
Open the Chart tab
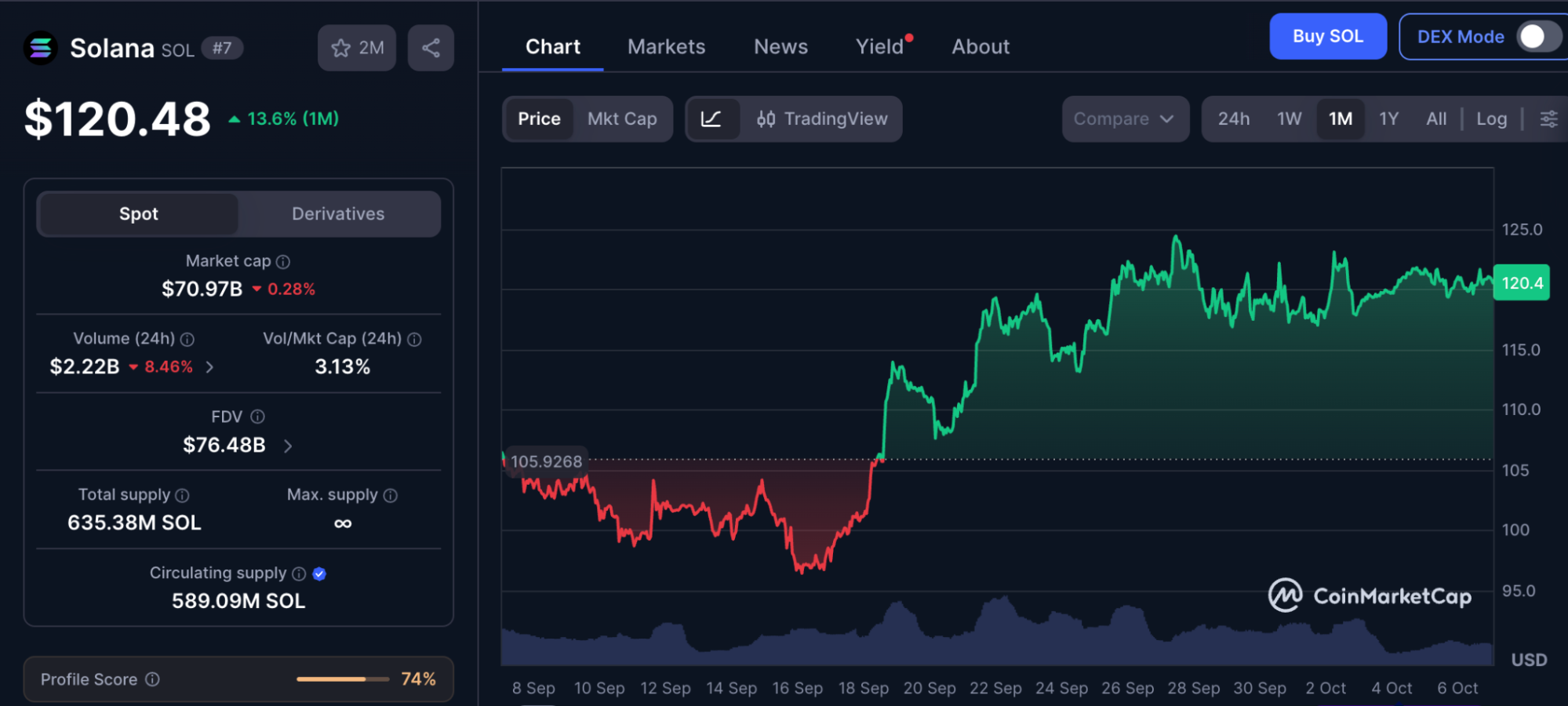(x=553, y=47)
